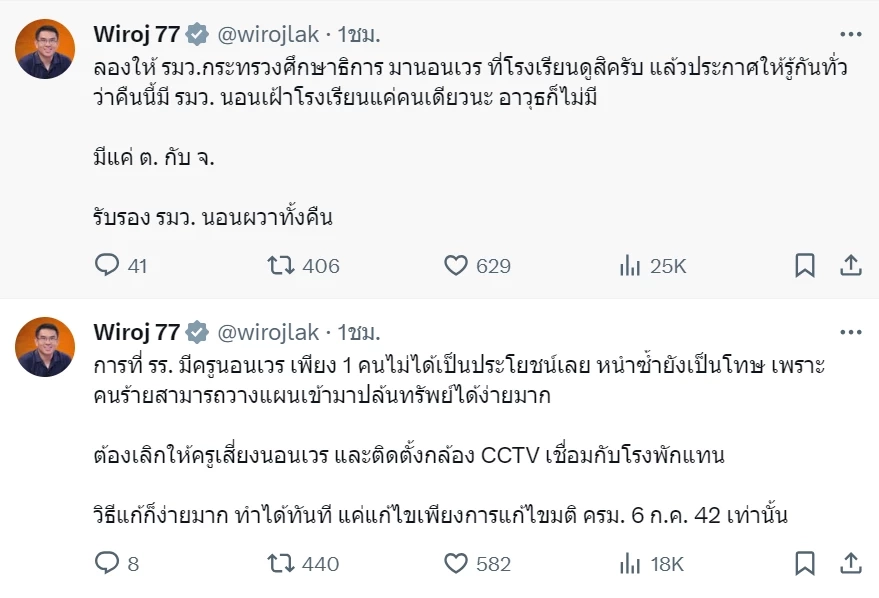This screenshot has width=879, height=598.
Task: Open view analytics showing 25K on first tweet
Action: pos(629,266)
